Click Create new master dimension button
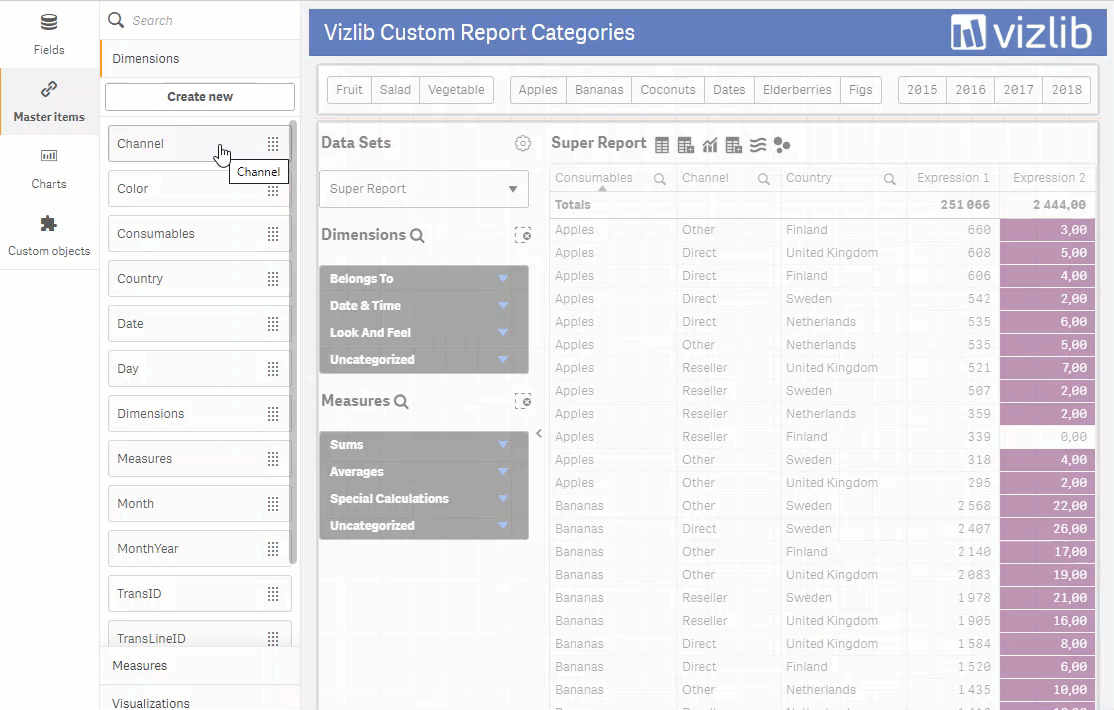 (200, 97)
